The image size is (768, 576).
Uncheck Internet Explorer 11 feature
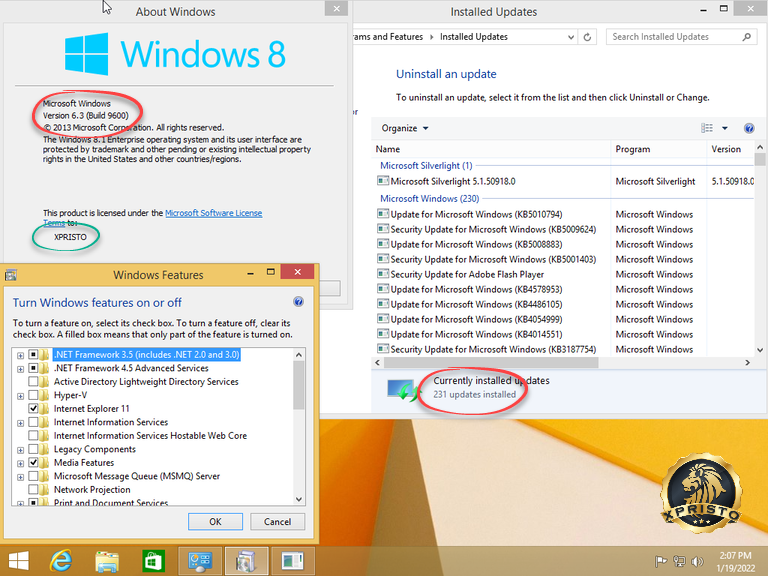pos(33,408)
